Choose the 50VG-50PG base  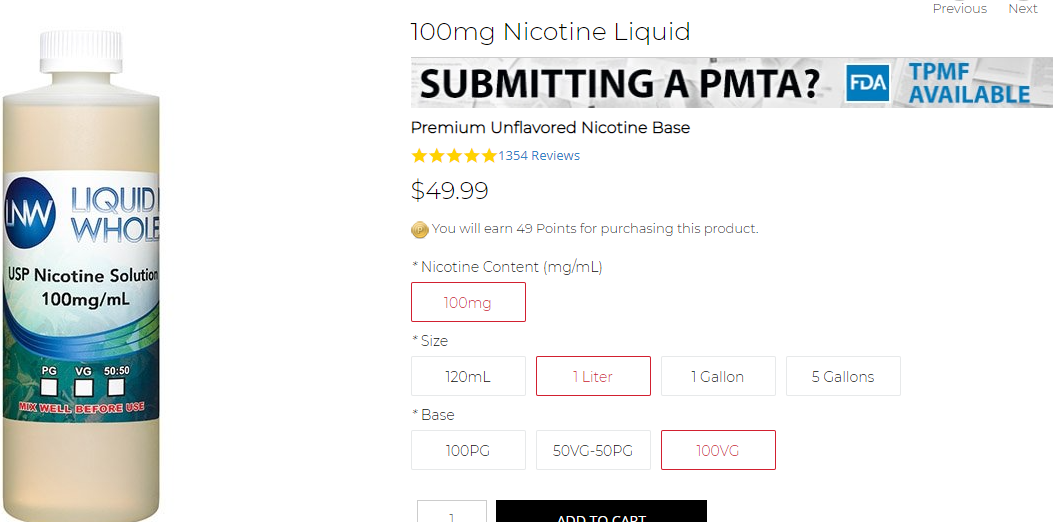coord(593,450)
